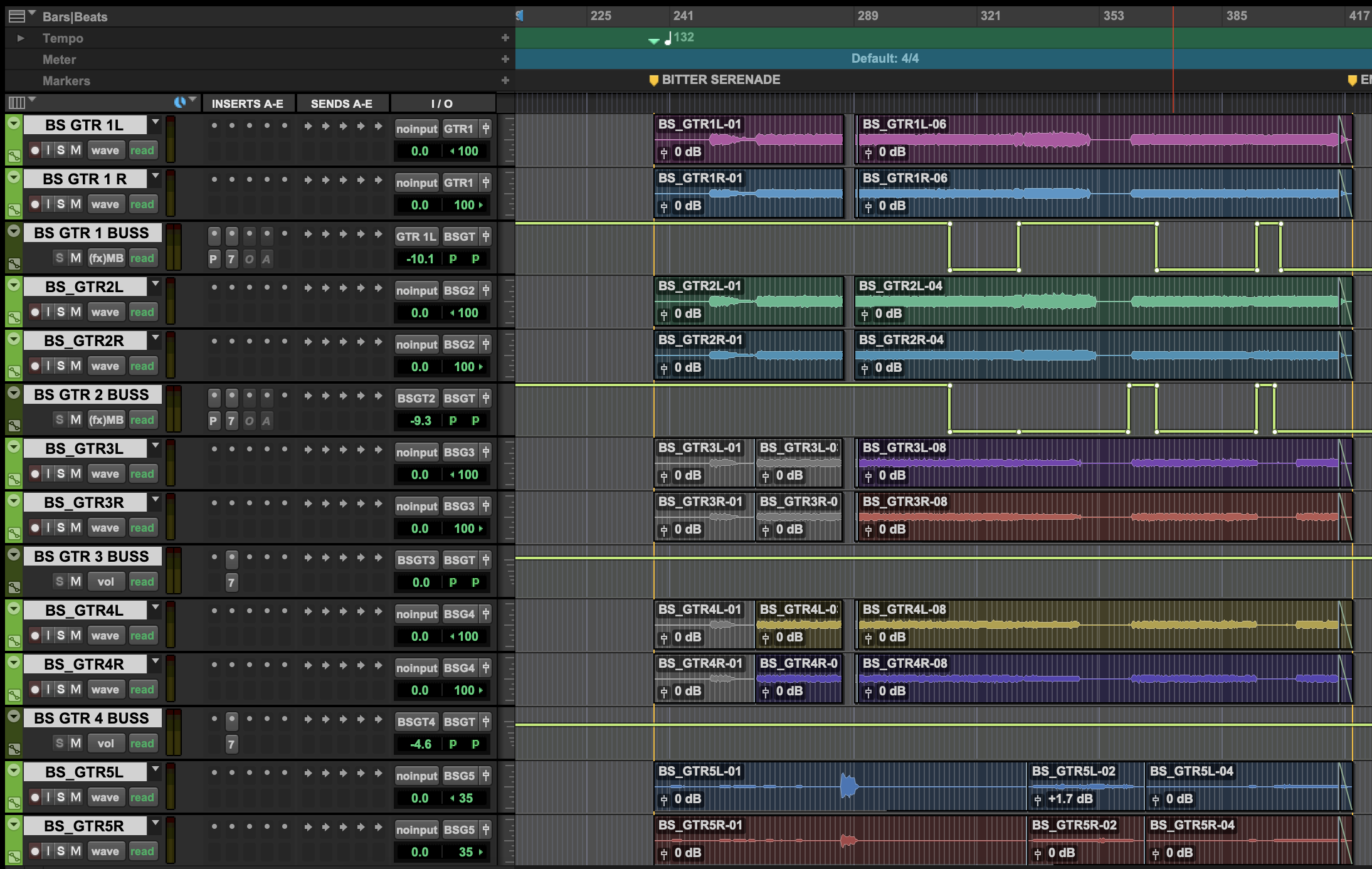
Task: Click the main ruler view selector icon
Action: (x=17, y=16)
